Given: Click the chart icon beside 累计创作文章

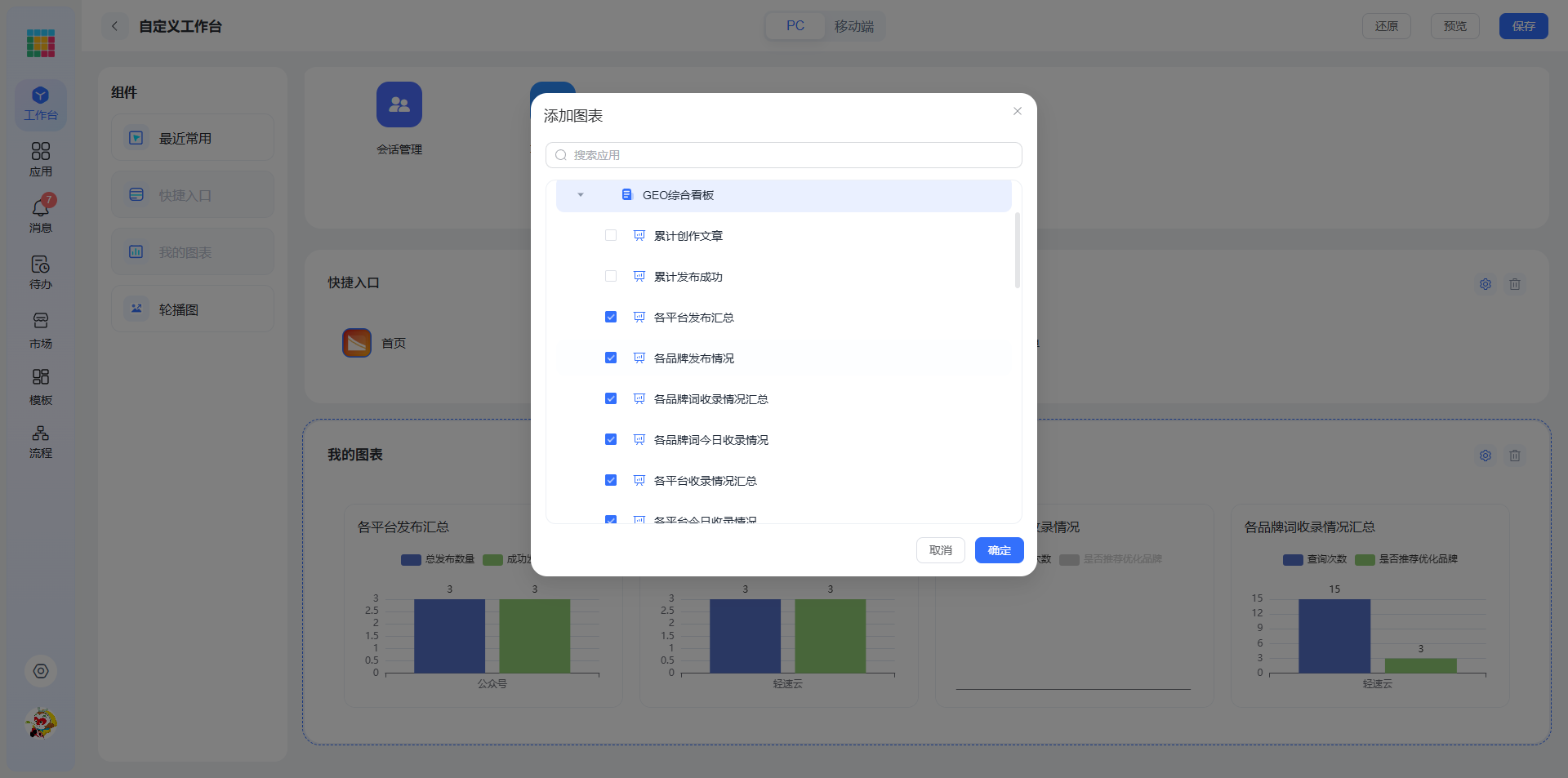Looking at the screenshot, I should point(639,236).
